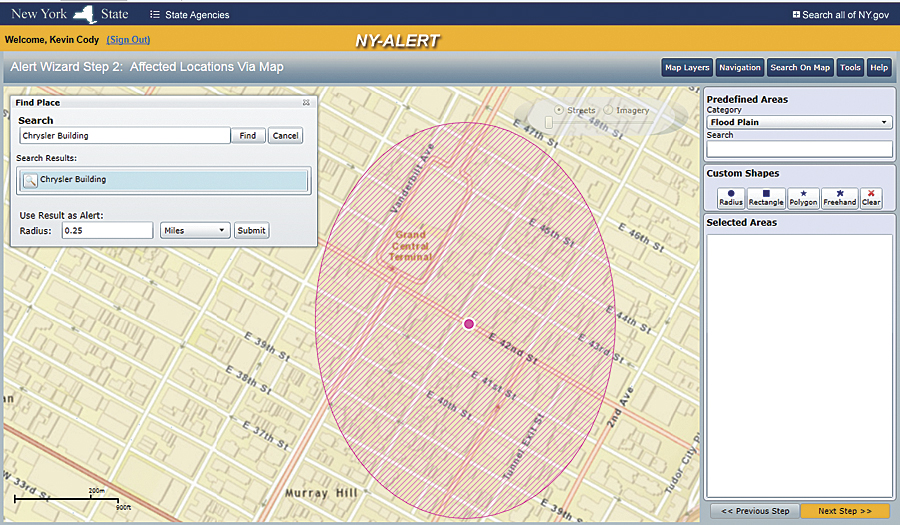Click the magnifier icon beside Chrysler Building result
Screen dimensions: 900x525
click(30, 181)
